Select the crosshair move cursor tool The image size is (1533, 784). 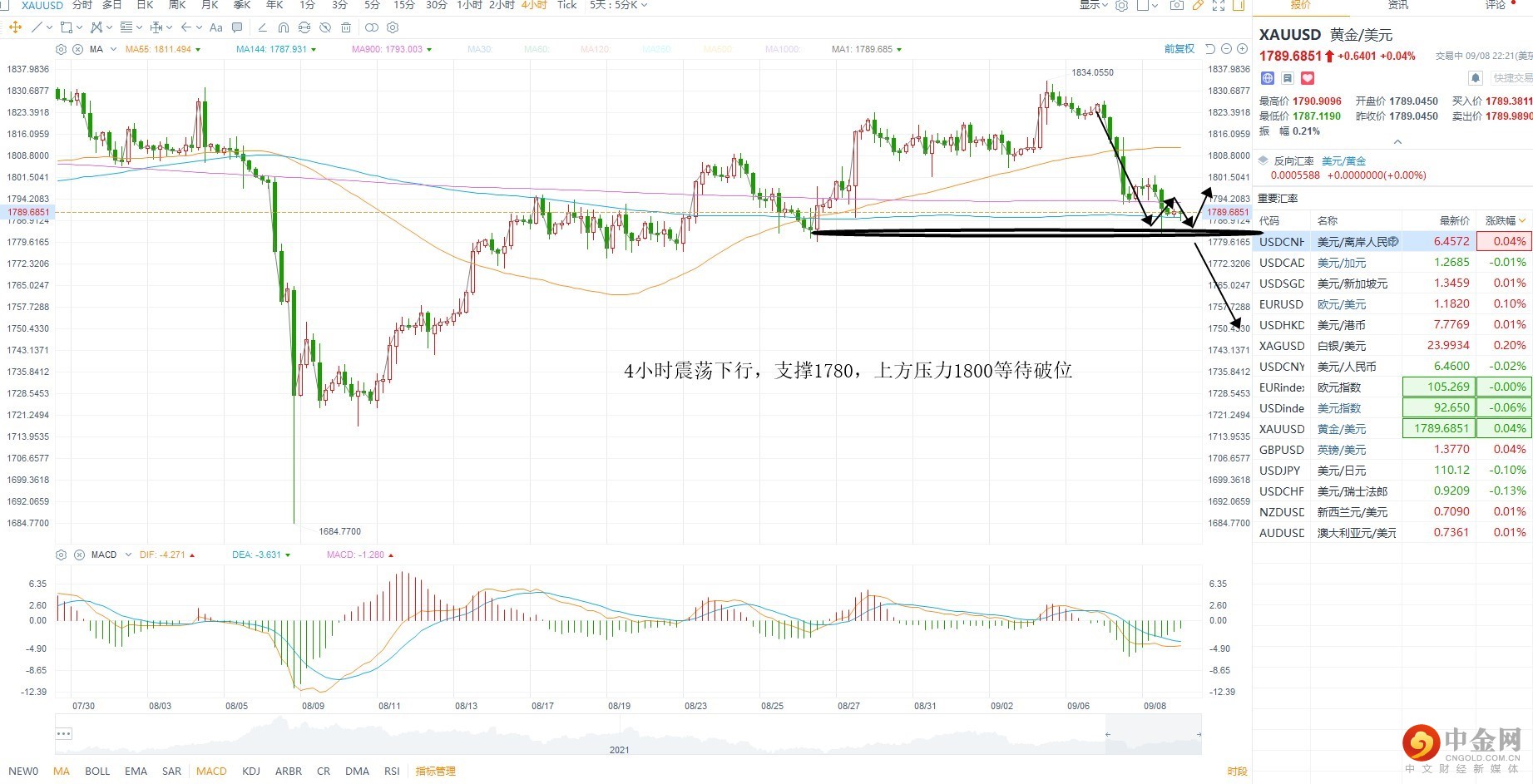pos(15,27)
